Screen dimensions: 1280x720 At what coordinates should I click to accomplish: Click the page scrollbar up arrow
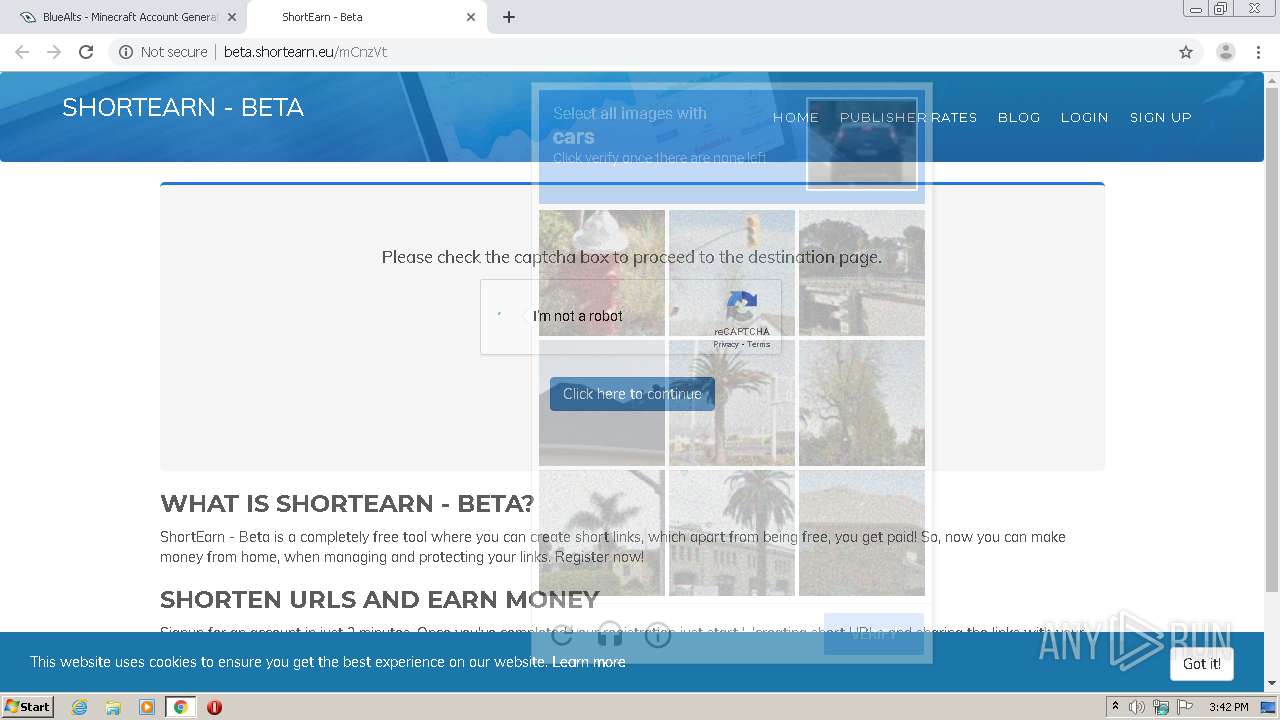1272,80
